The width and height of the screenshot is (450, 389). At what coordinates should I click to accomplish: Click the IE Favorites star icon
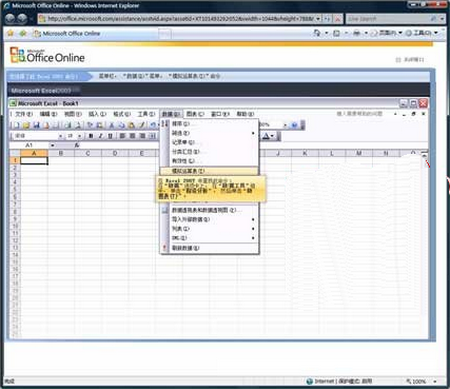10,33
